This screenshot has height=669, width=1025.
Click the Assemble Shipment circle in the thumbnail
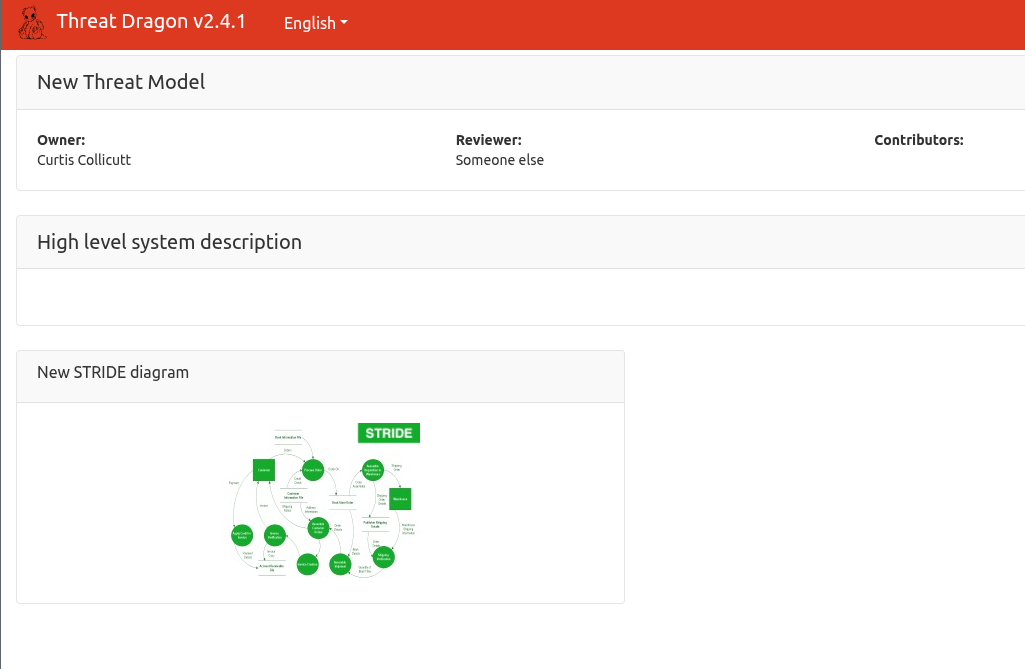click(x=340, y=564)
